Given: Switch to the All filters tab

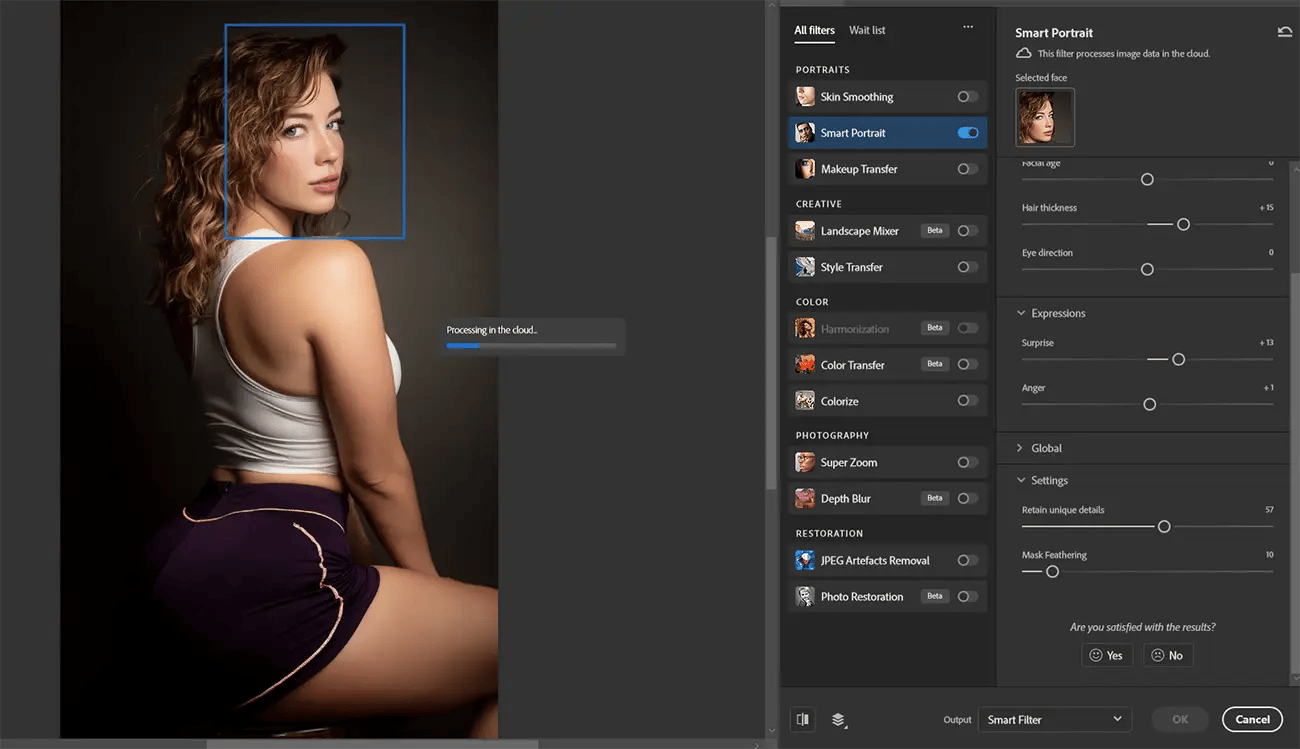Looking at the screenshot, I should pyautogui.click(x=815, y=30).
